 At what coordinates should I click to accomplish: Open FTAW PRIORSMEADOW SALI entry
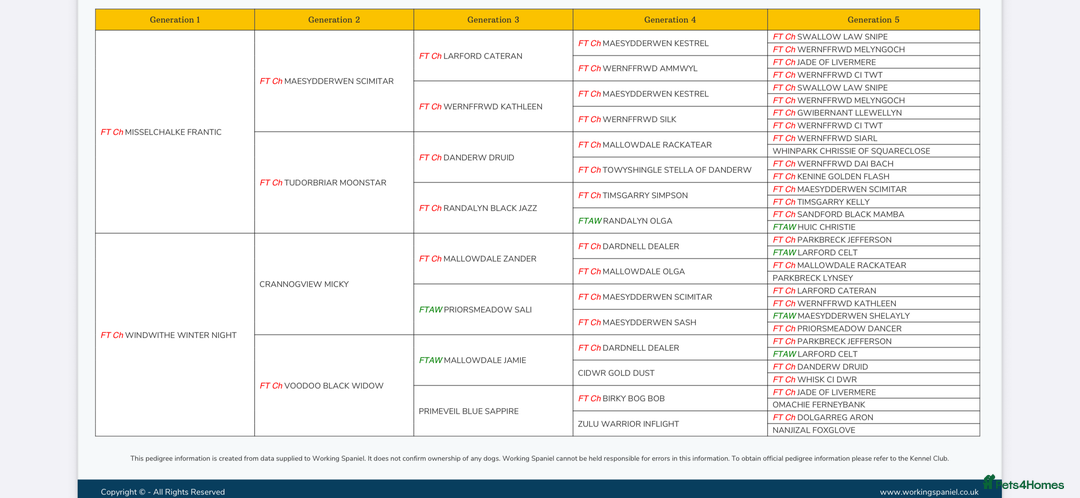475,310
